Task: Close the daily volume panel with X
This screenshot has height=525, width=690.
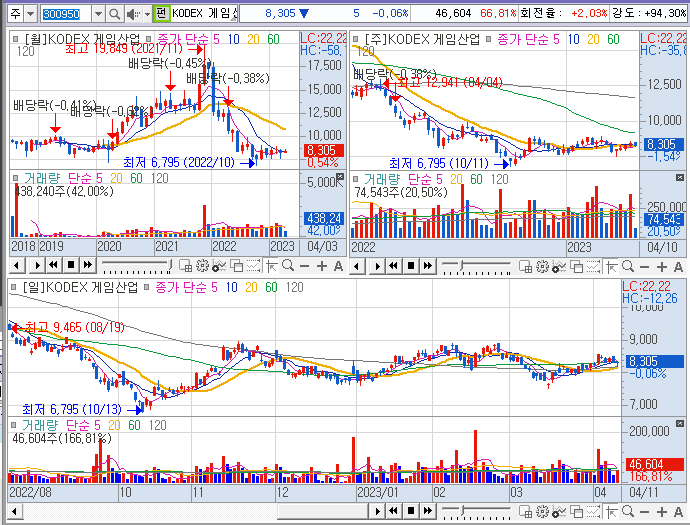Action: point(680,423)
